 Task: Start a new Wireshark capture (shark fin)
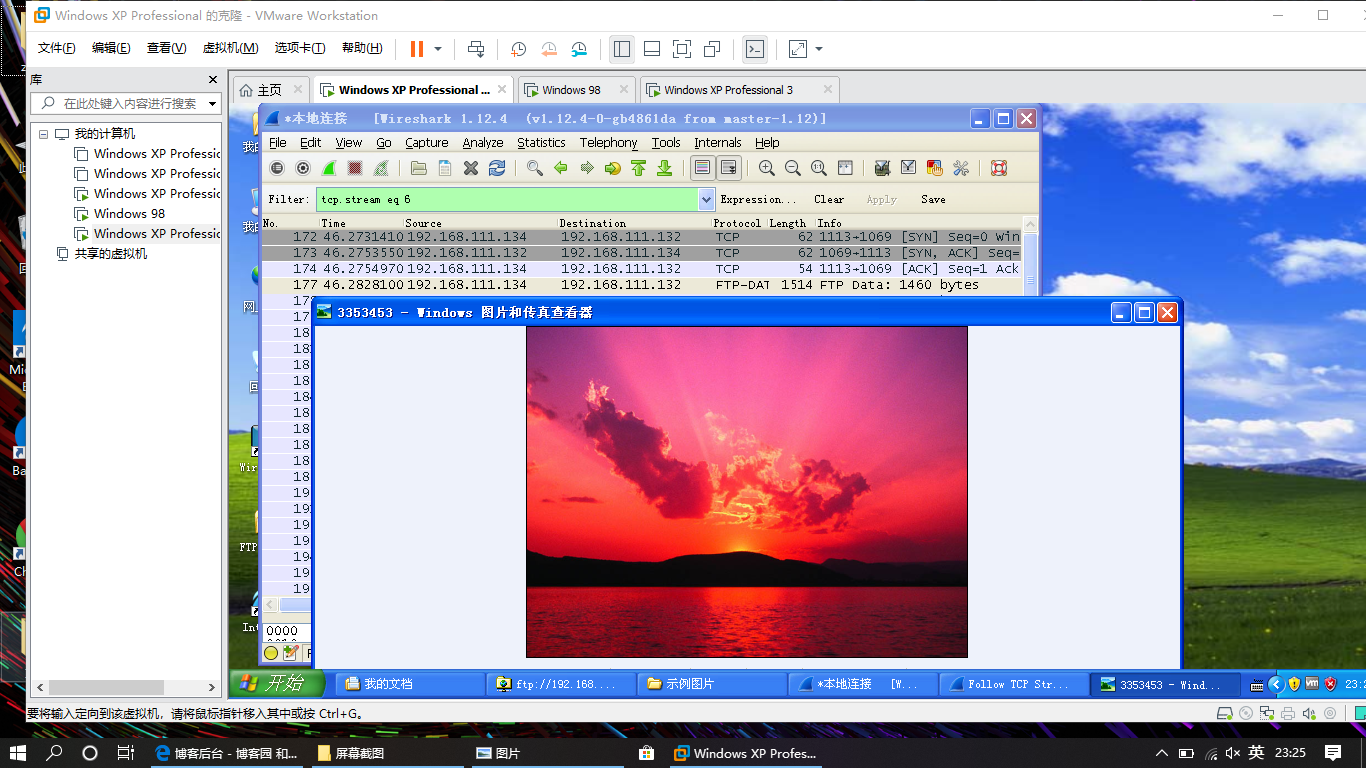[329, 168]
